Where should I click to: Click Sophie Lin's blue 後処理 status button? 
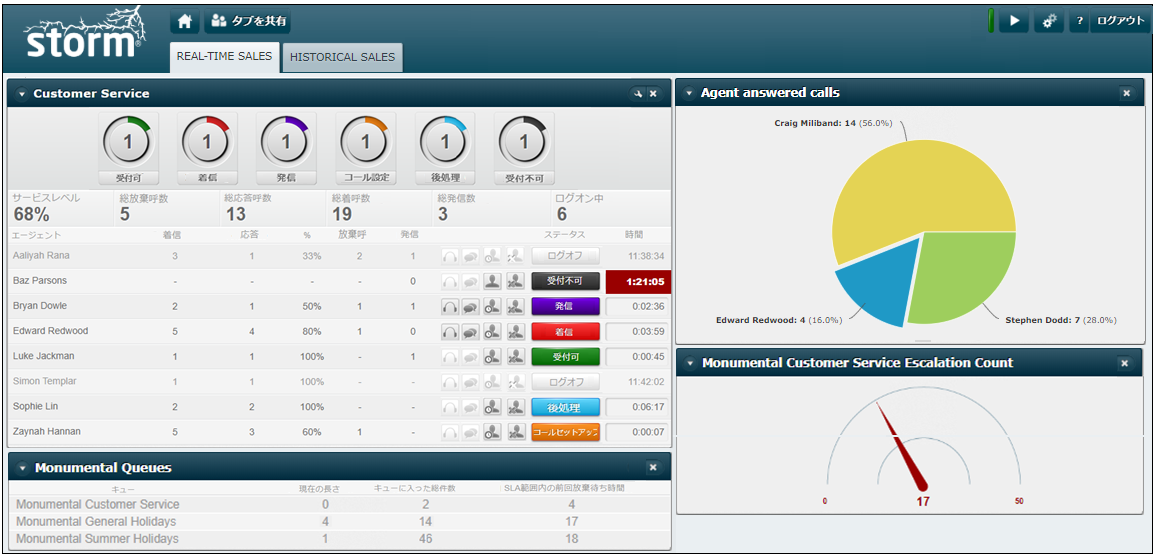tap(565, 407)
